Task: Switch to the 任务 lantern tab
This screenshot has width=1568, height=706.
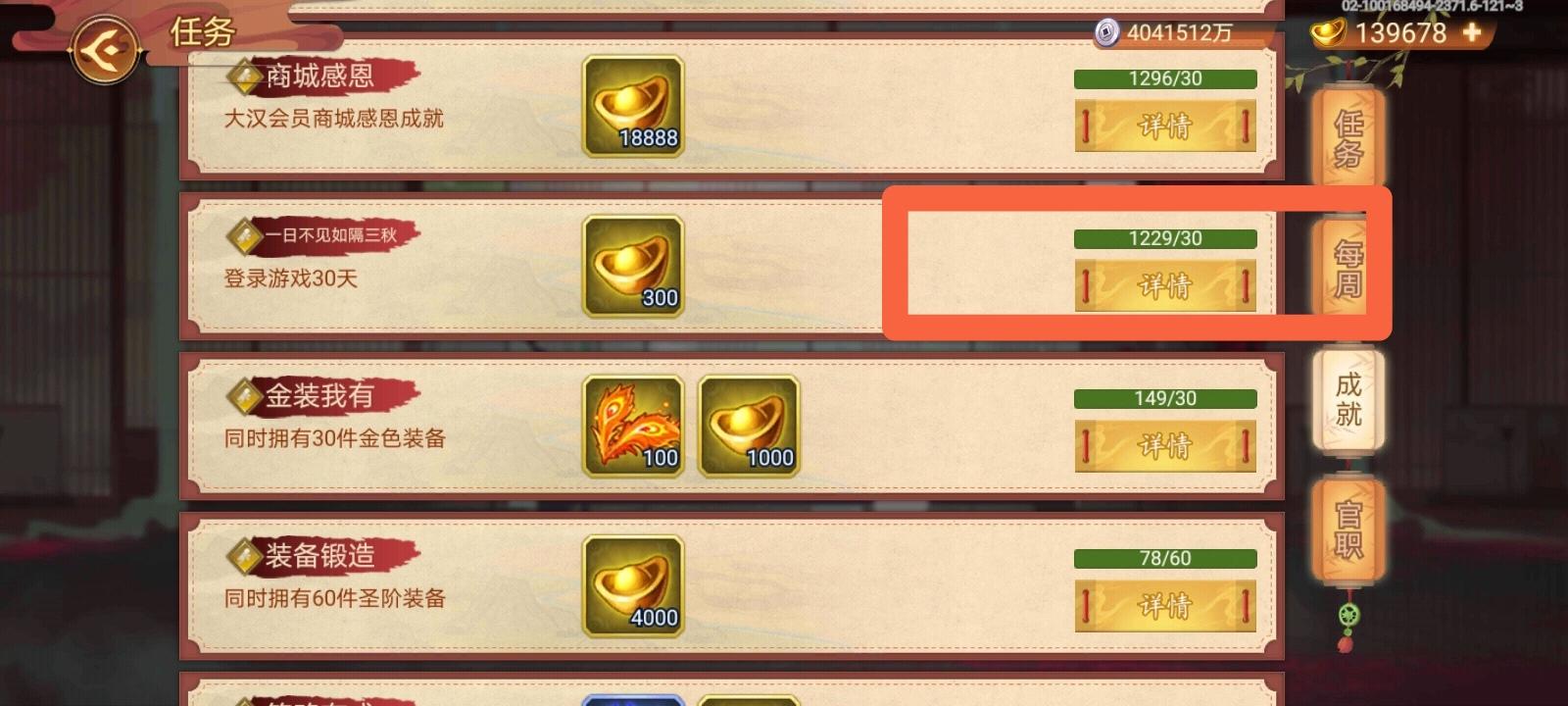Action: click(1347, 138)
